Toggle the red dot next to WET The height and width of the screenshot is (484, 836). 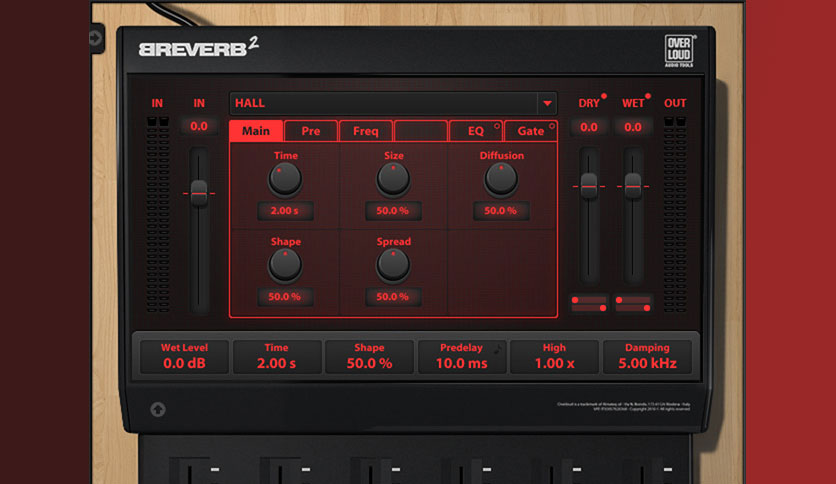click(648, 96)
